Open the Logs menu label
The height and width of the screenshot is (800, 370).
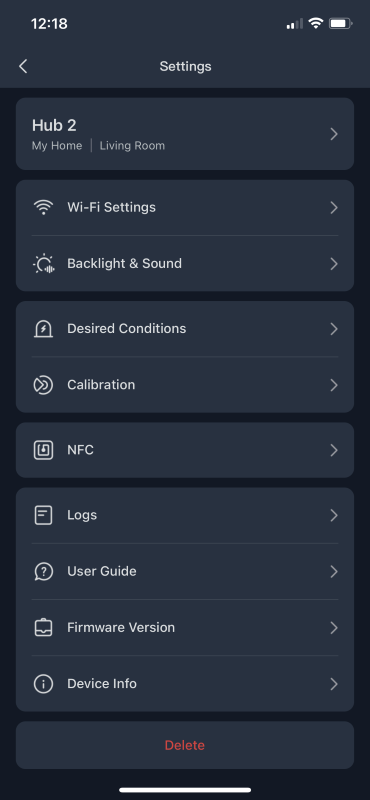(82, 515)
